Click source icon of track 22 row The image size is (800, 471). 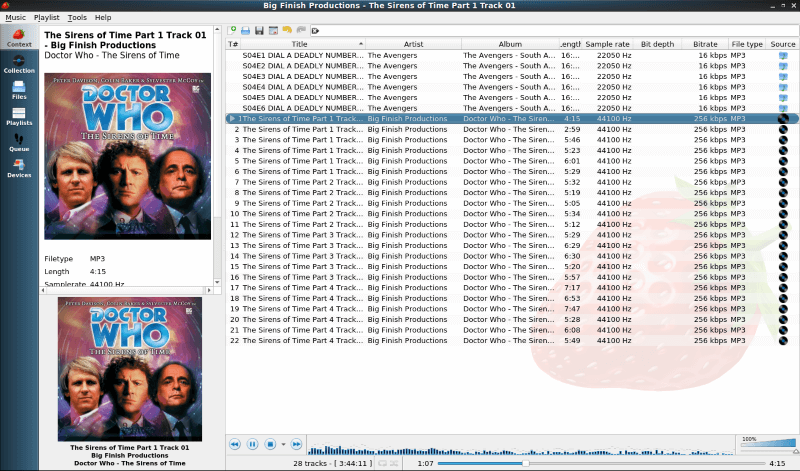pyautogui.click(x=783, y=340)
